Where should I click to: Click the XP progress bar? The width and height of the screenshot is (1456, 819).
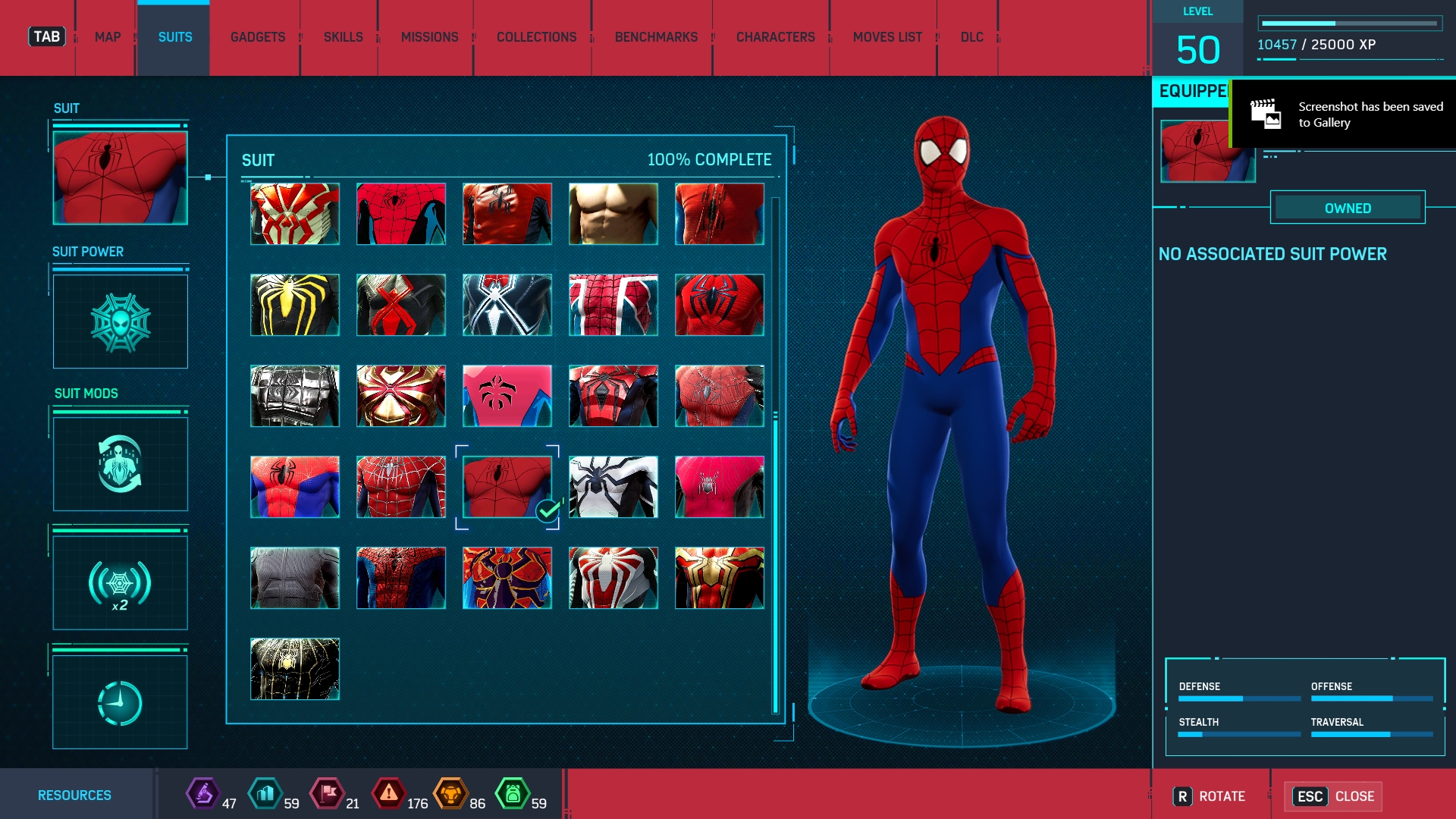(1350, 24)
